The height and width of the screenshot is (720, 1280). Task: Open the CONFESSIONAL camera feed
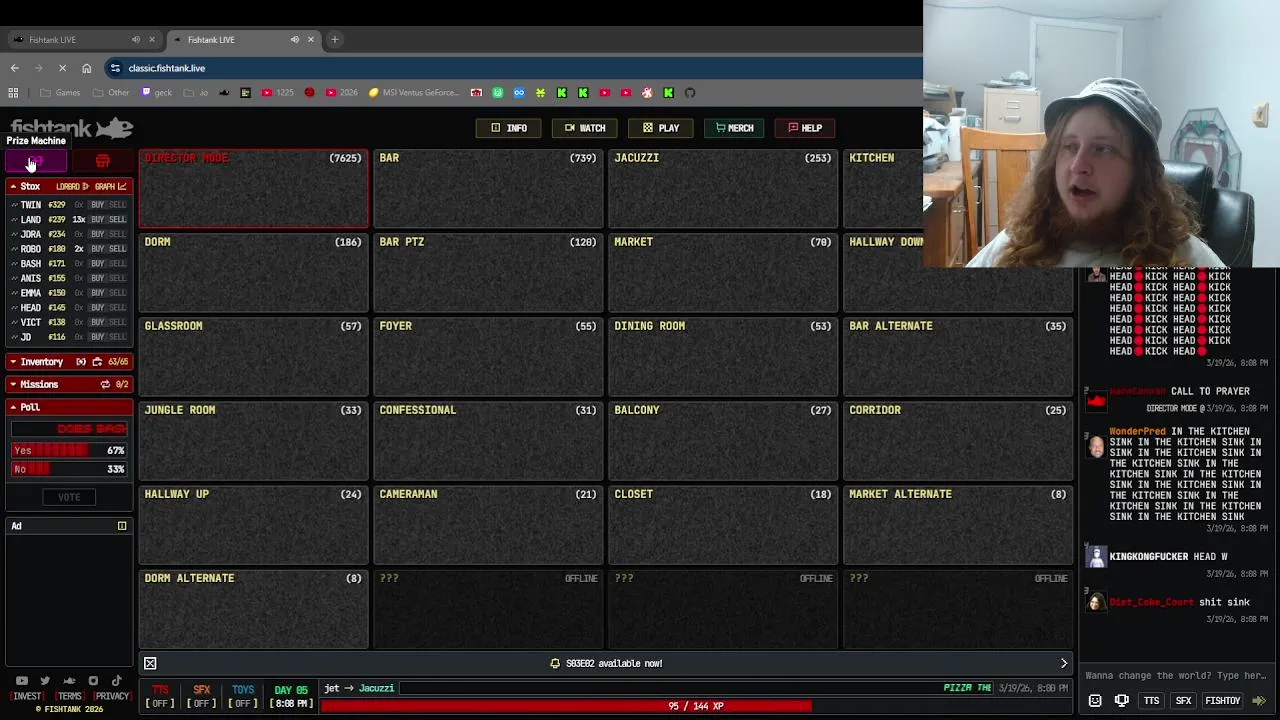coord(488,441)
